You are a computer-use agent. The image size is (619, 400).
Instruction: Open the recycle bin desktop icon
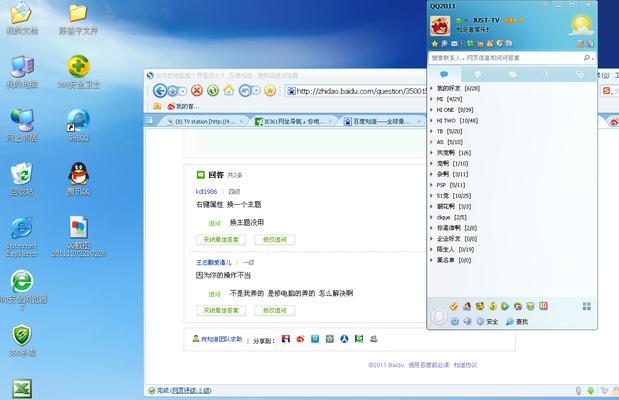tap(22, 179)
